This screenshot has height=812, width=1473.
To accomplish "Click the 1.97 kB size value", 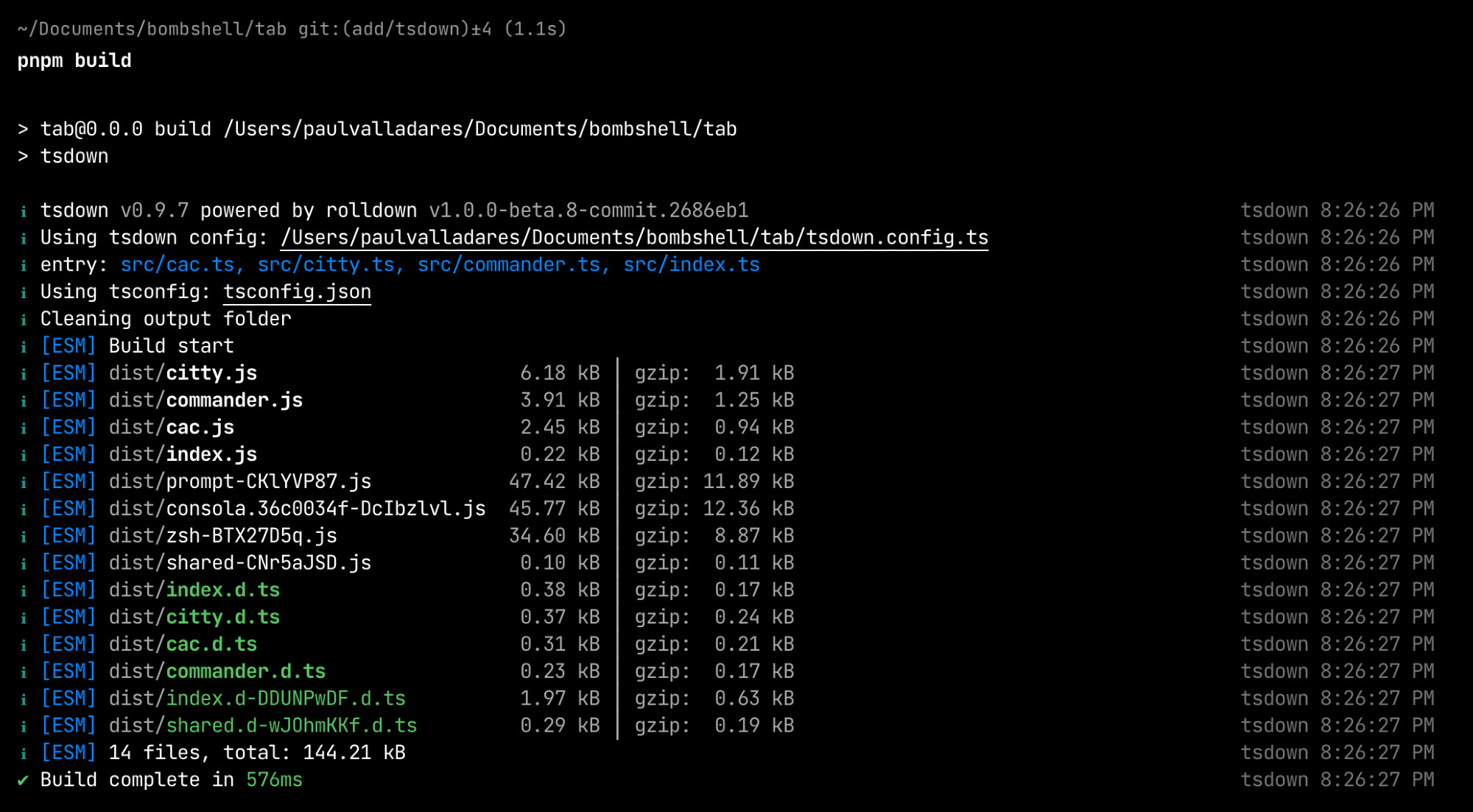I will coord(560,699).
